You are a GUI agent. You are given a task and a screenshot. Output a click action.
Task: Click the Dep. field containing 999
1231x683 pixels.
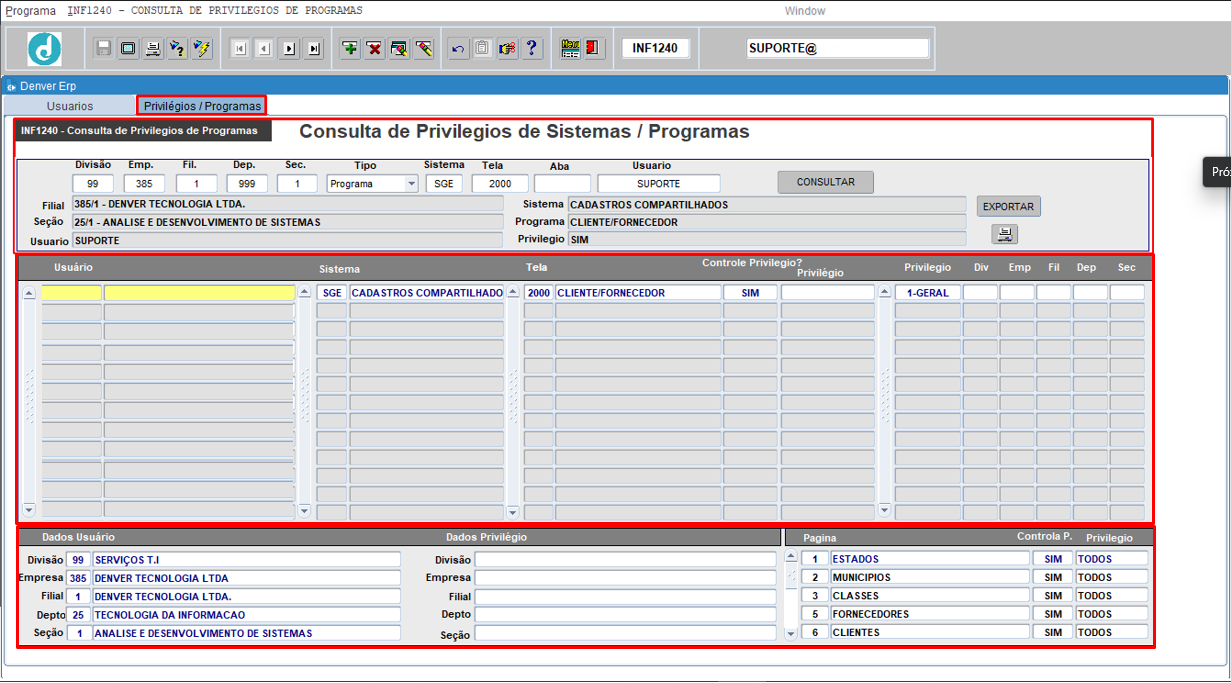coord(247,184)
